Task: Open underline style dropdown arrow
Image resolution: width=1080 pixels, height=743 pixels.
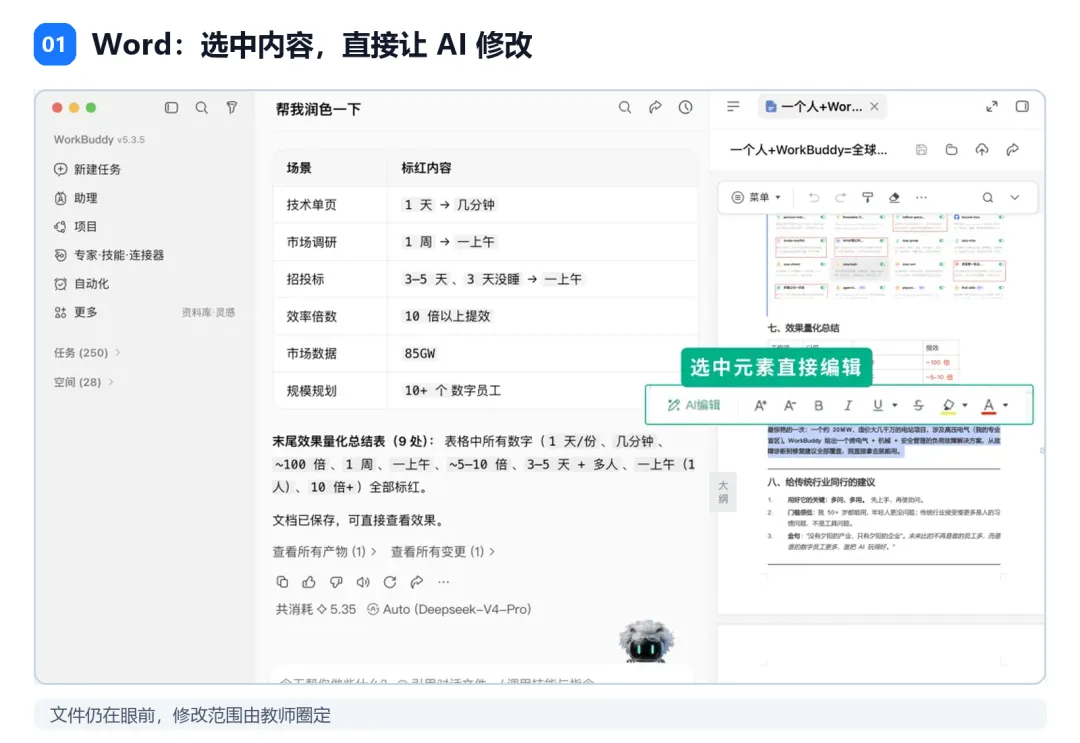Action: point(895,406)
